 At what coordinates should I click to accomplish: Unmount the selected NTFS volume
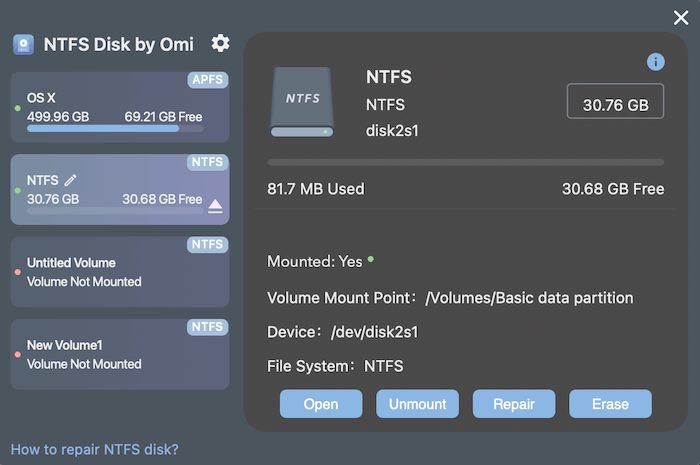click(417, 404)
